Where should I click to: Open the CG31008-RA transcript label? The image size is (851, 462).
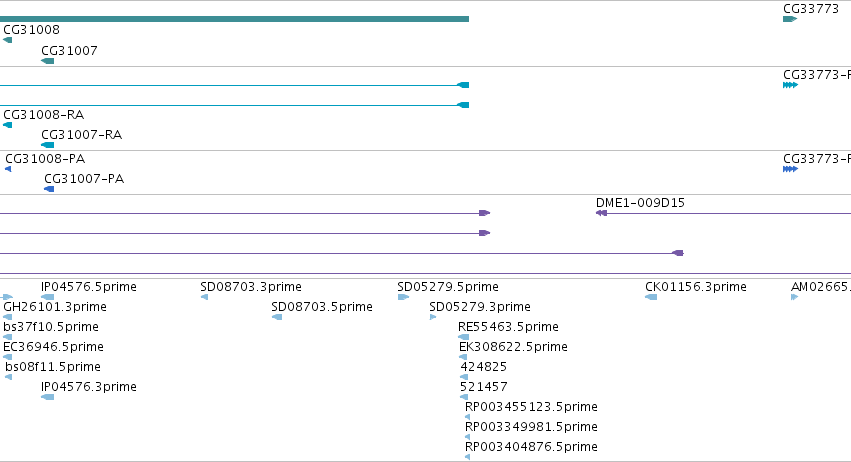[43, 115]
